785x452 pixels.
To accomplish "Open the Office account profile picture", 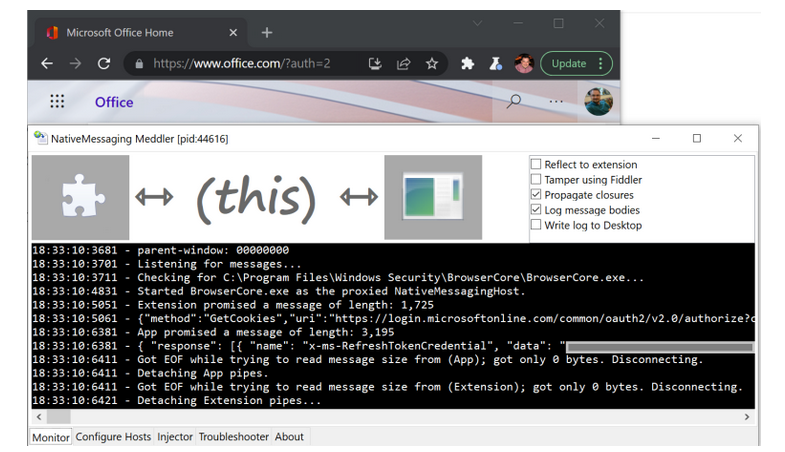I will pyautogui.click(x=598, y=102).
